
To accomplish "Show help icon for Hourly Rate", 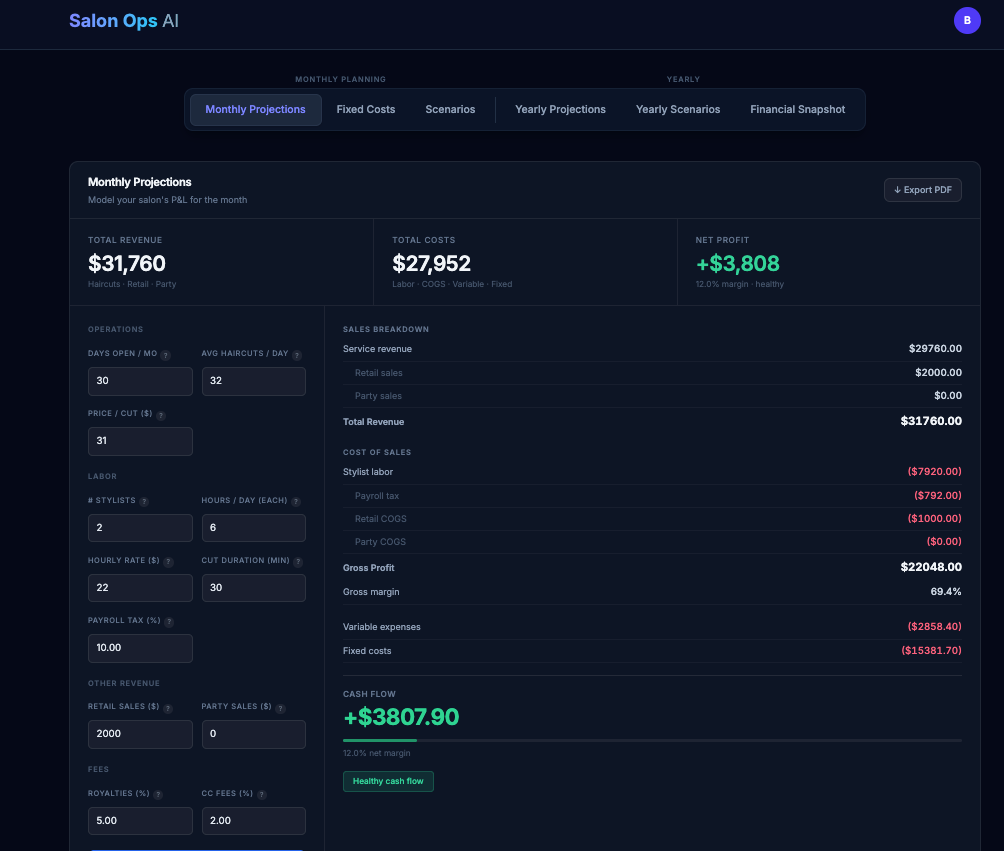I will point(168,562).
